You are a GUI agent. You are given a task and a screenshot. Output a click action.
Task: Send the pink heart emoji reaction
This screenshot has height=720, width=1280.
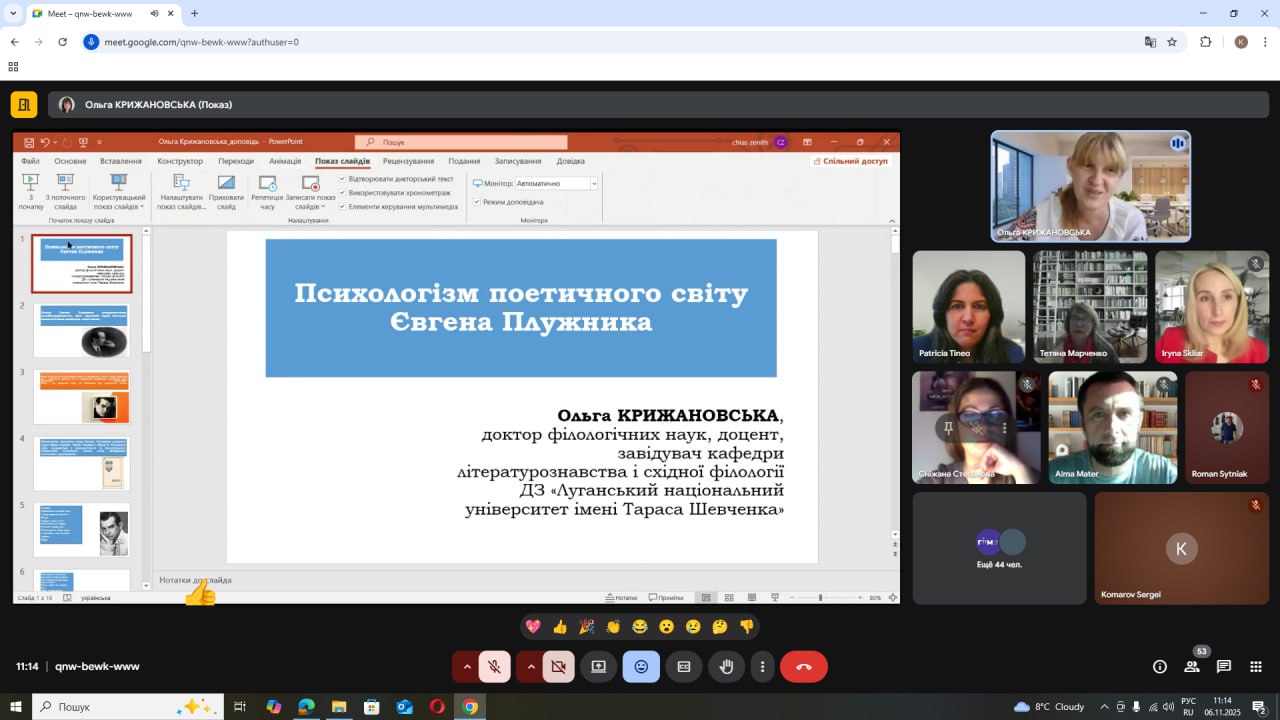pyautogui.click(x=533, y=627)
